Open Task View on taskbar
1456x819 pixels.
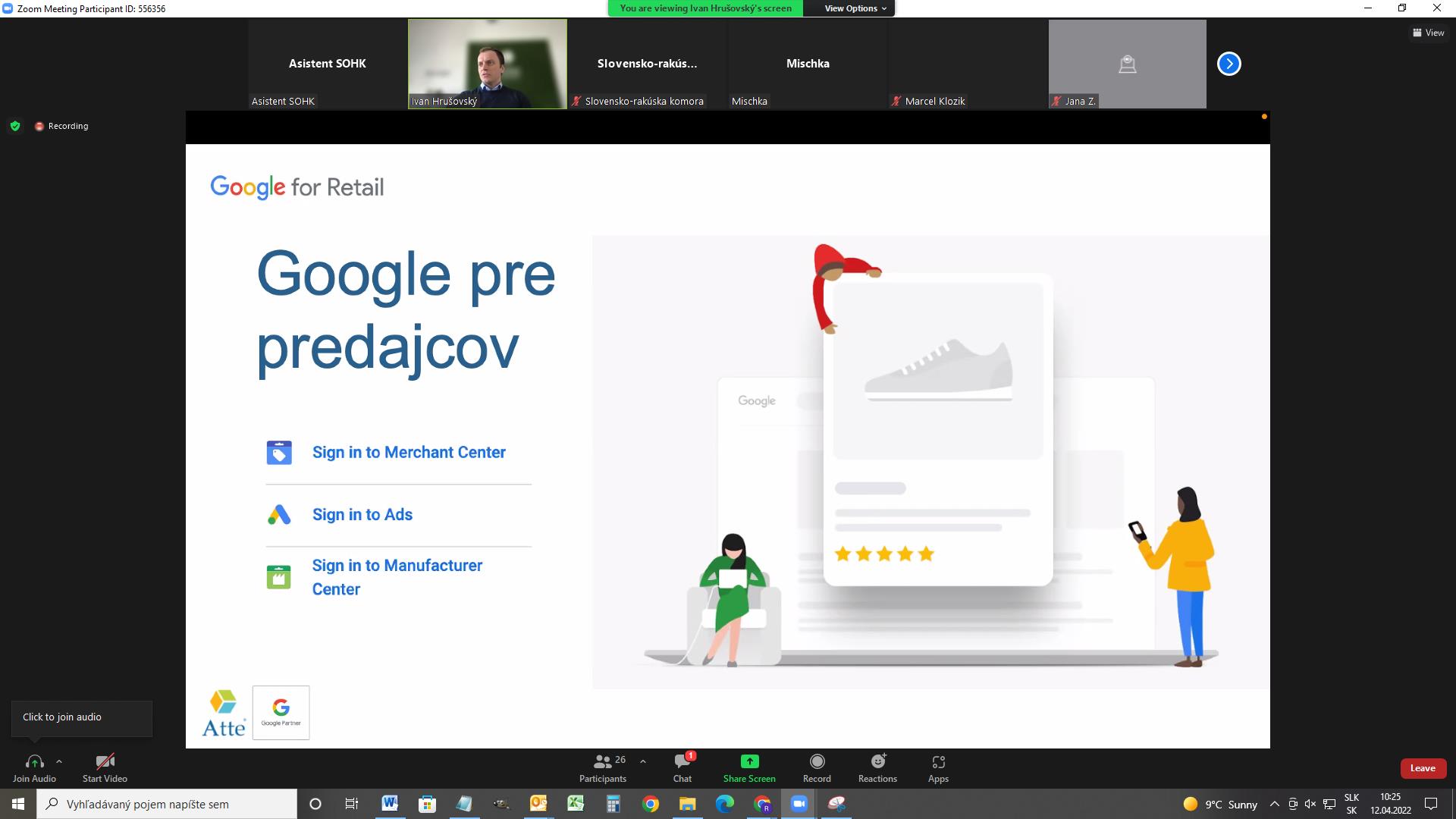coord(351,804)
